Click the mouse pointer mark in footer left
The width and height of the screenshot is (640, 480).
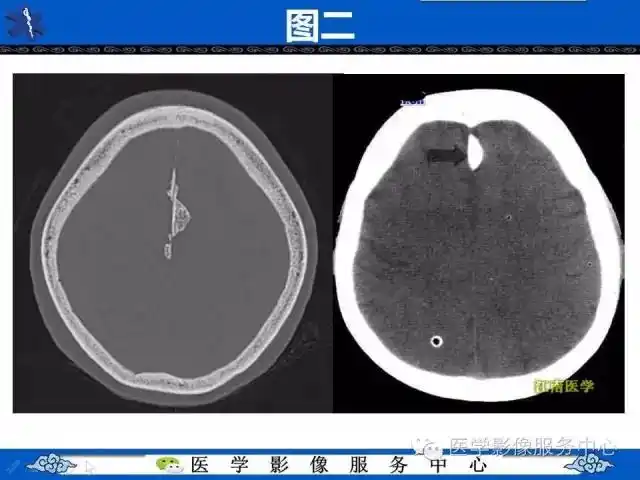(x=90, y=465)
